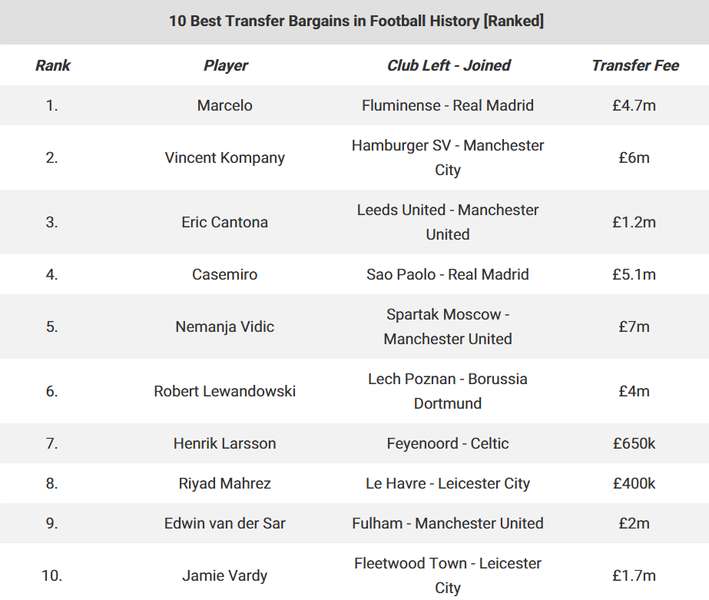Viewport: 709px width, 600px height.
Task: Select the Rank column header
Action: click(53, 66)
